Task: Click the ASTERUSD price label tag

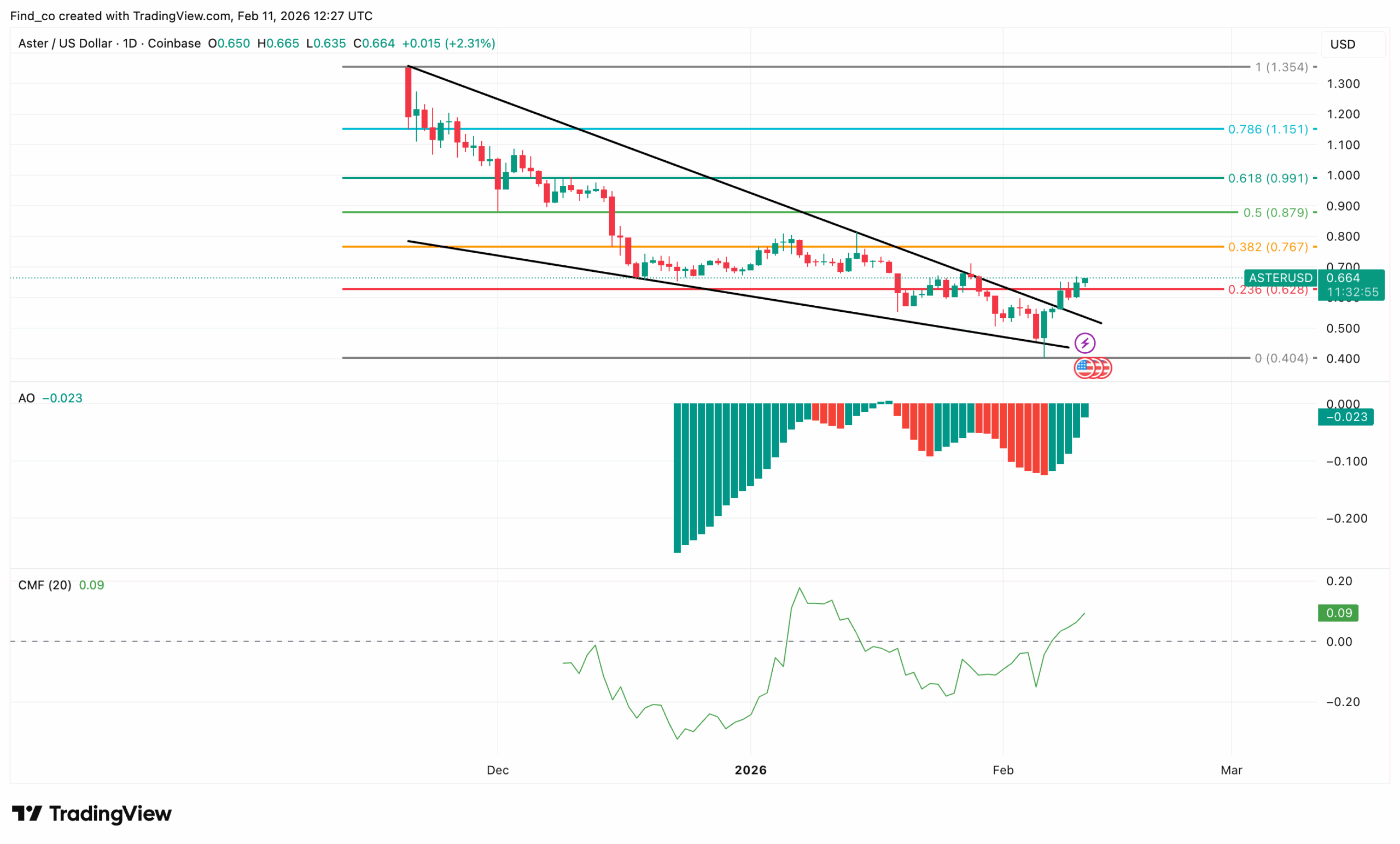Action: coord(1281,277)
